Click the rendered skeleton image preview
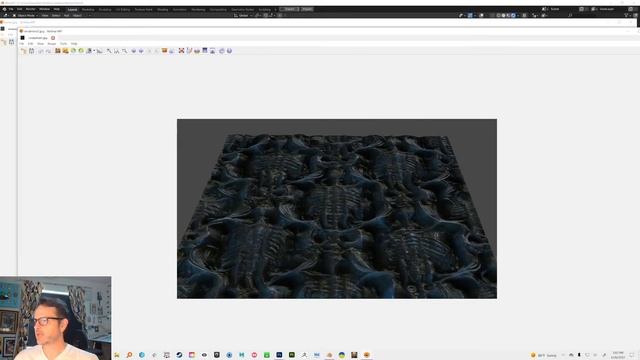The width and height of the screenshot is (640, 360). (337, 209)
